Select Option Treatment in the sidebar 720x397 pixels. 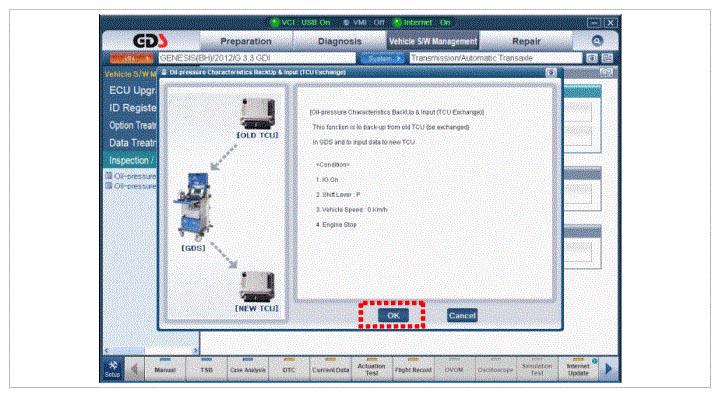click(x=132, y=125)
